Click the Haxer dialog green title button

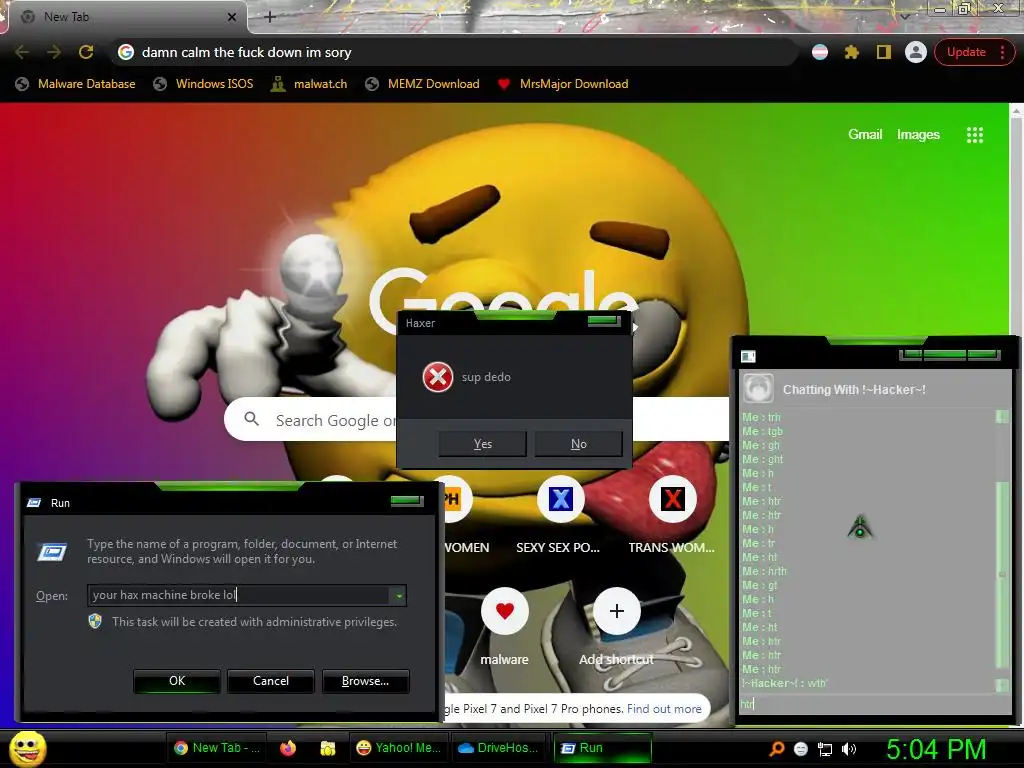[603, 320]
